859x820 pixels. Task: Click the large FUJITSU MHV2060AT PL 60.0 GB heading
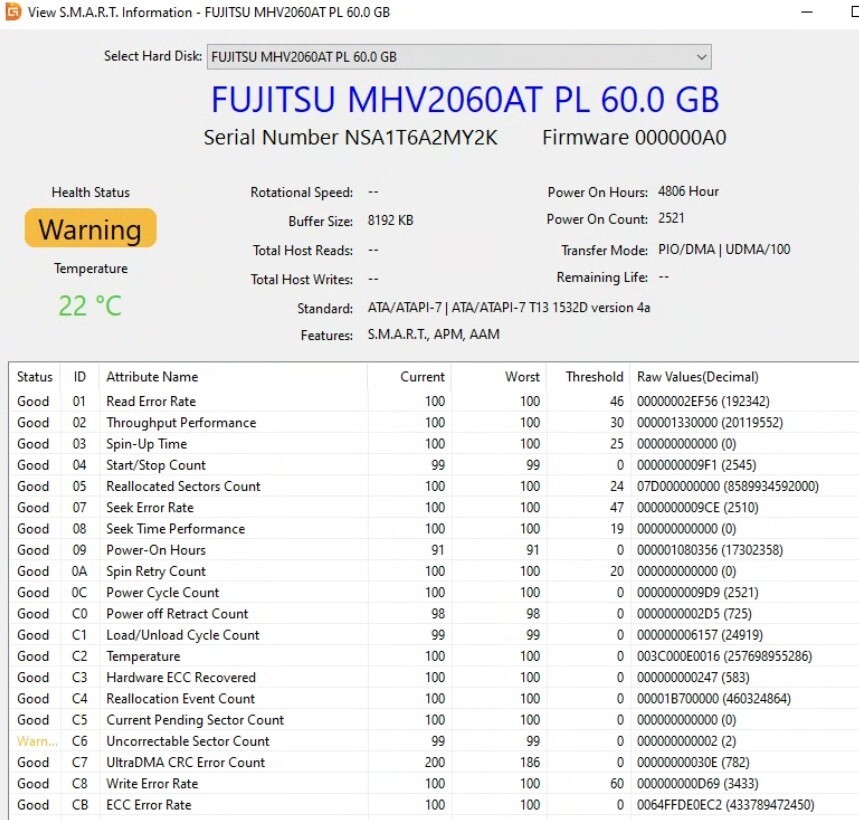point(465,99)
